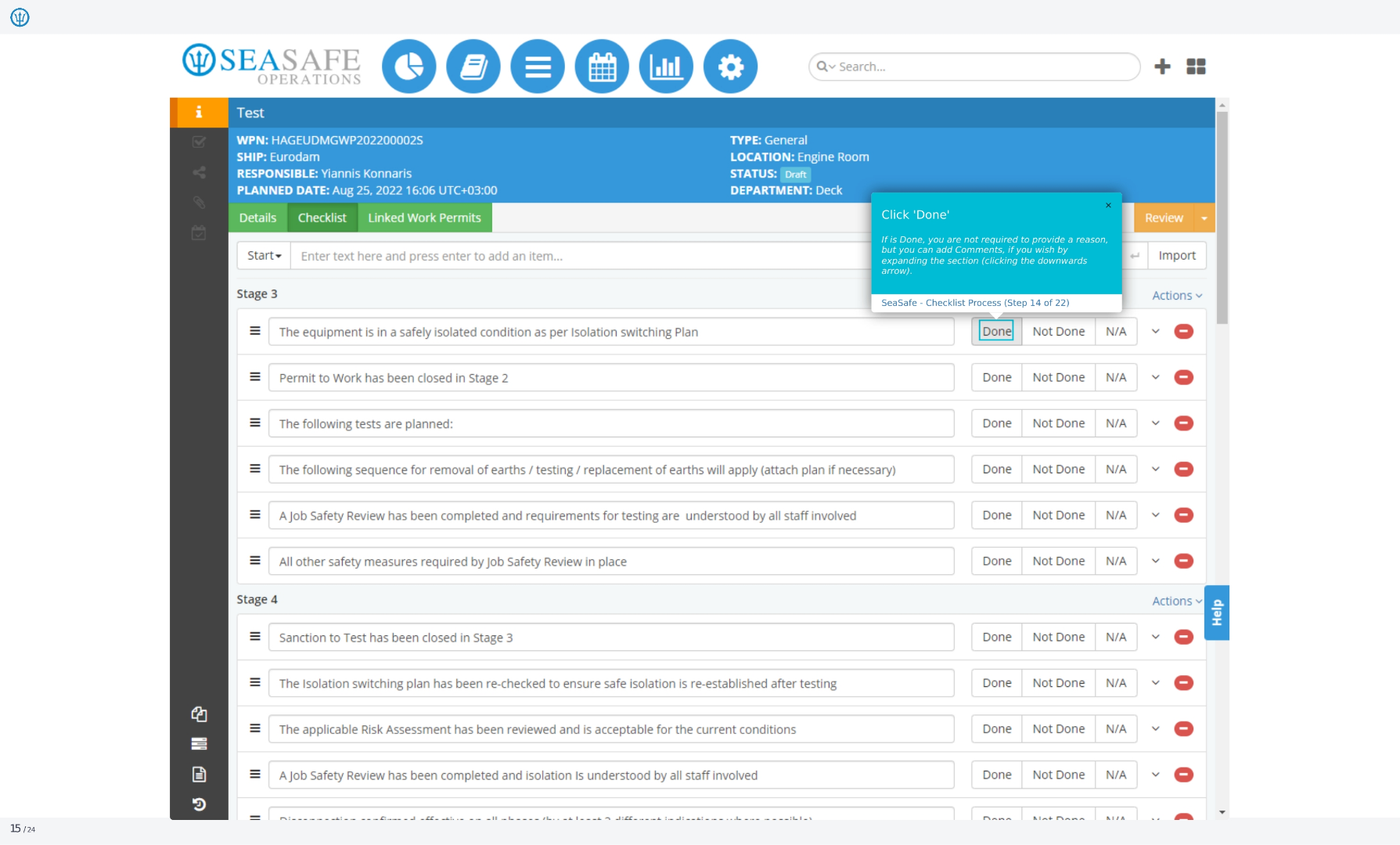Open the pie chart dashboard icon
The height and width of the screenshot is (845, 1400).
click(x=408, y=67)
